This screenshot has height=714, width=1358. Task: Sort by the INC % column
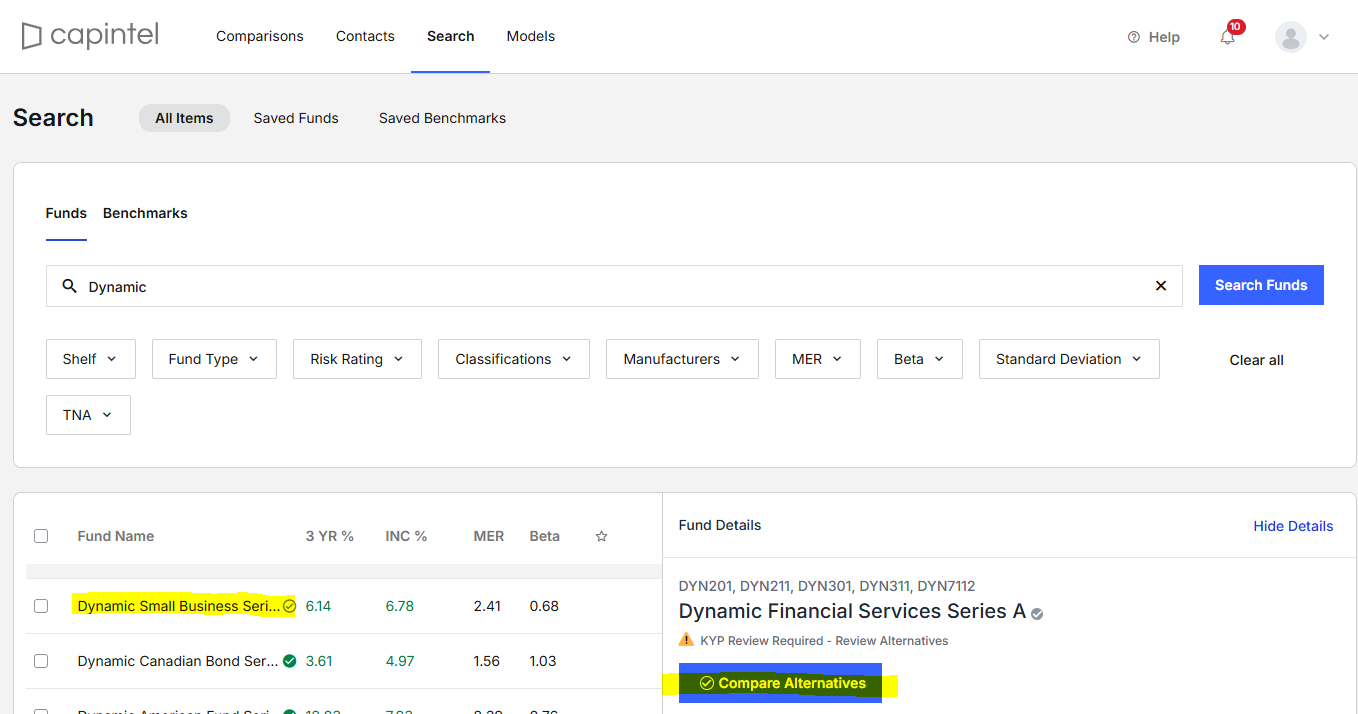point(406,536)
